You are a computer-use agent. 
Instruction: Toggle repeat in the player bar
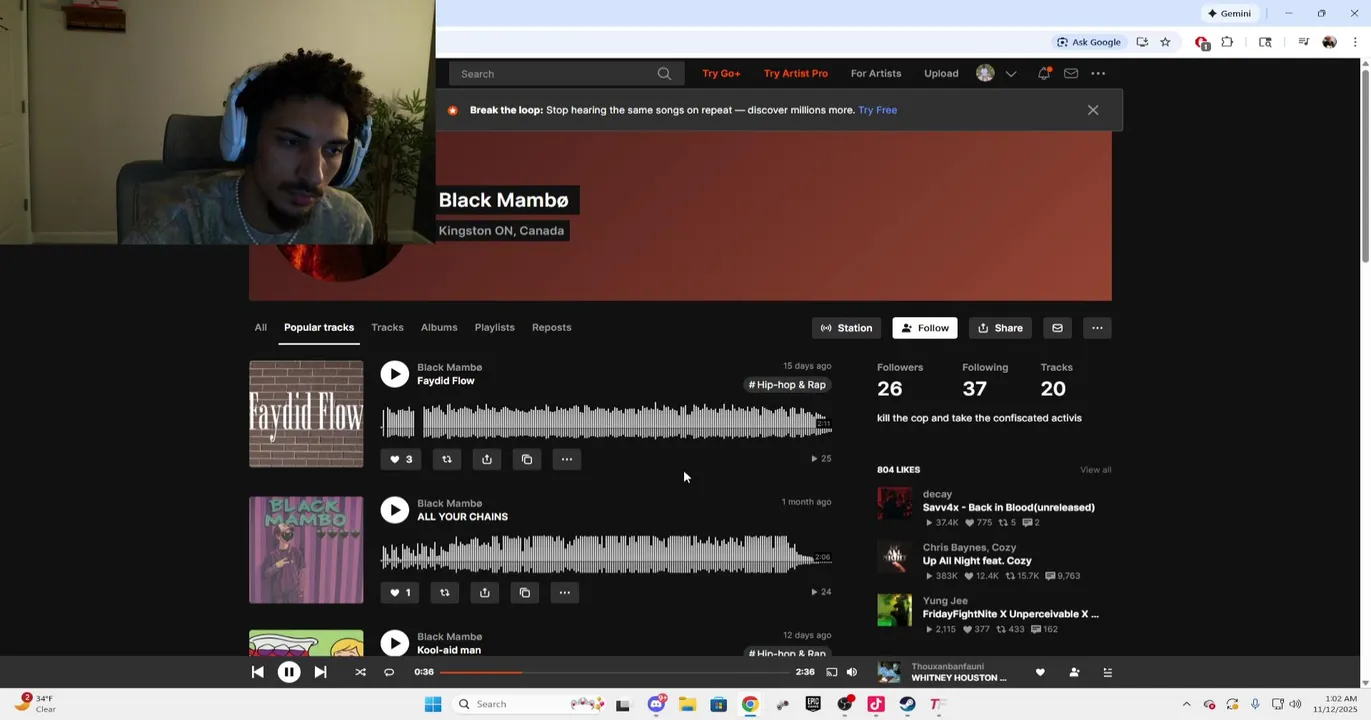pos(389,672)
